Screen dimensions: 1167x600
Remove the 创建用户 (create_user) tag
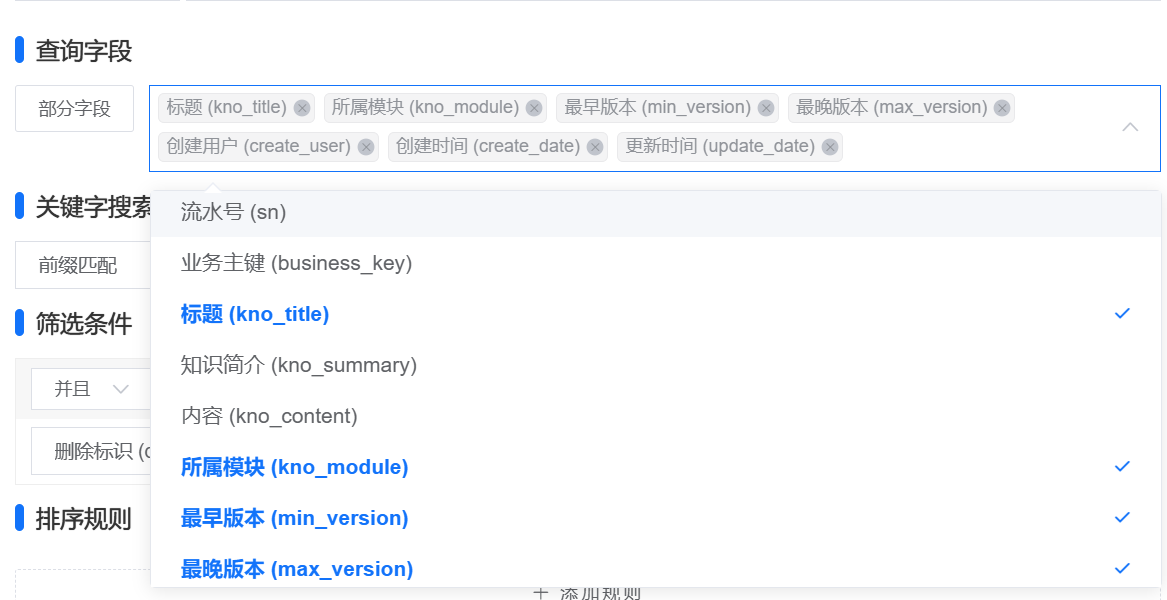(366, 147)
